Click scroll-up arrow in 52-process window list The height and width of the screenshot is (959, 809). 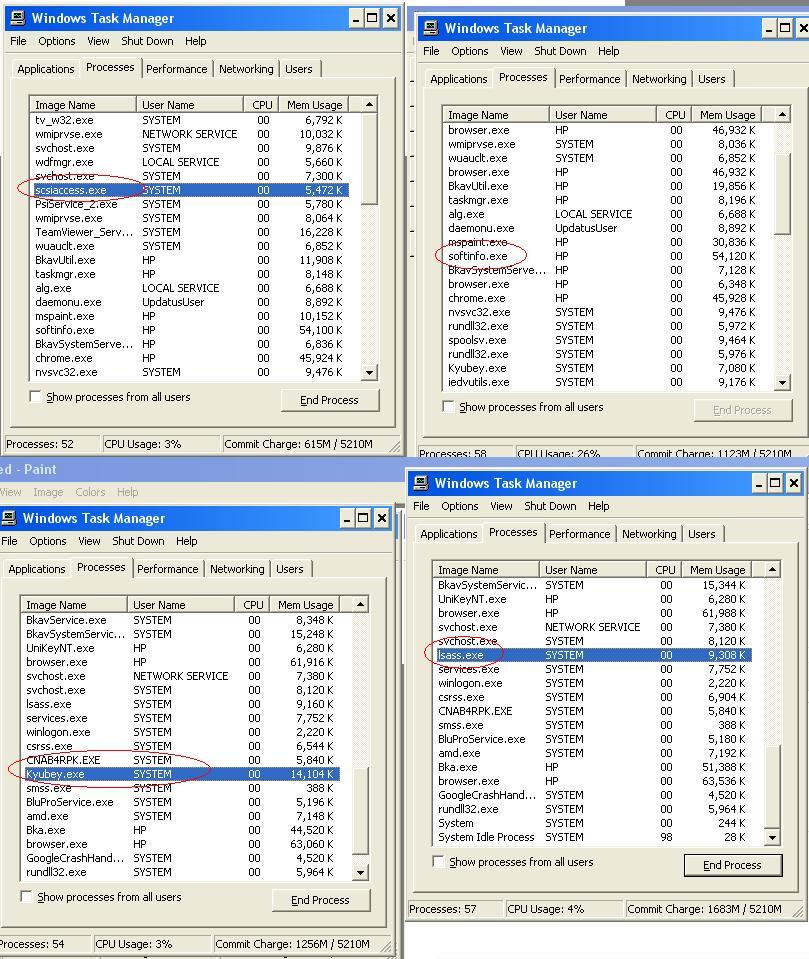[369, 105]
